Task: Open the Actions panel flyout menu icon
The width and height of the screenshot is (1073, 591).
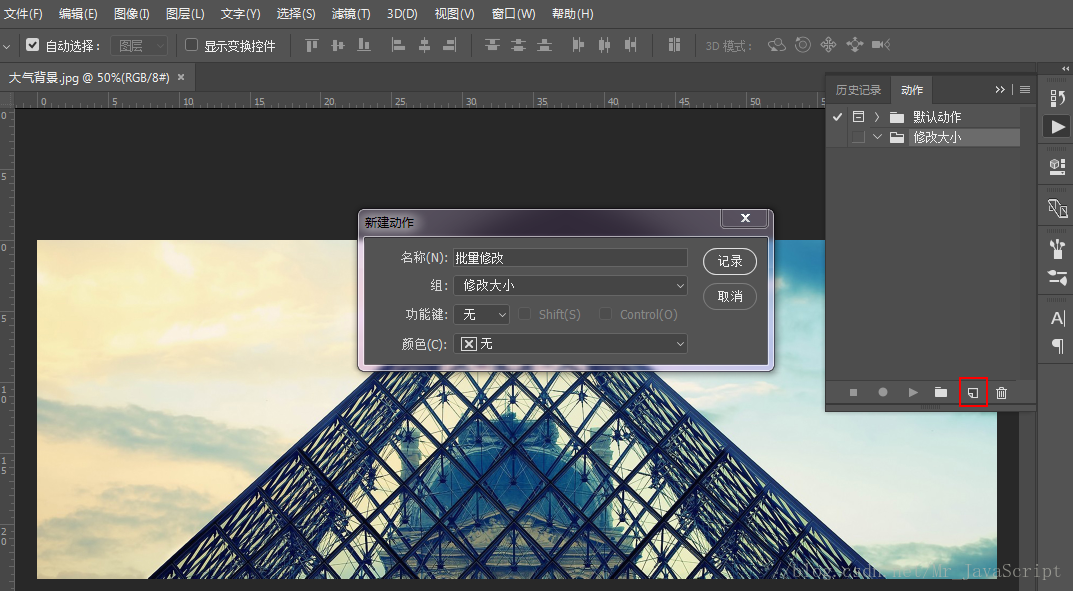Action: point(1024,90)
